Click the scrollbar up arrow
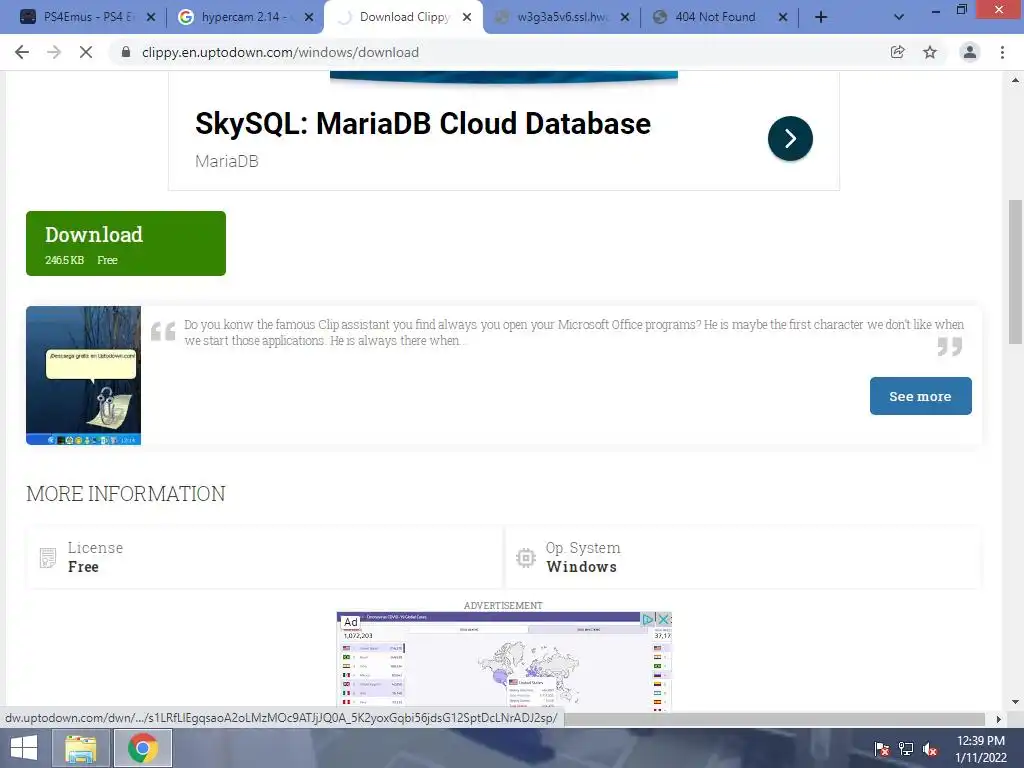 tap(1015, 80)
